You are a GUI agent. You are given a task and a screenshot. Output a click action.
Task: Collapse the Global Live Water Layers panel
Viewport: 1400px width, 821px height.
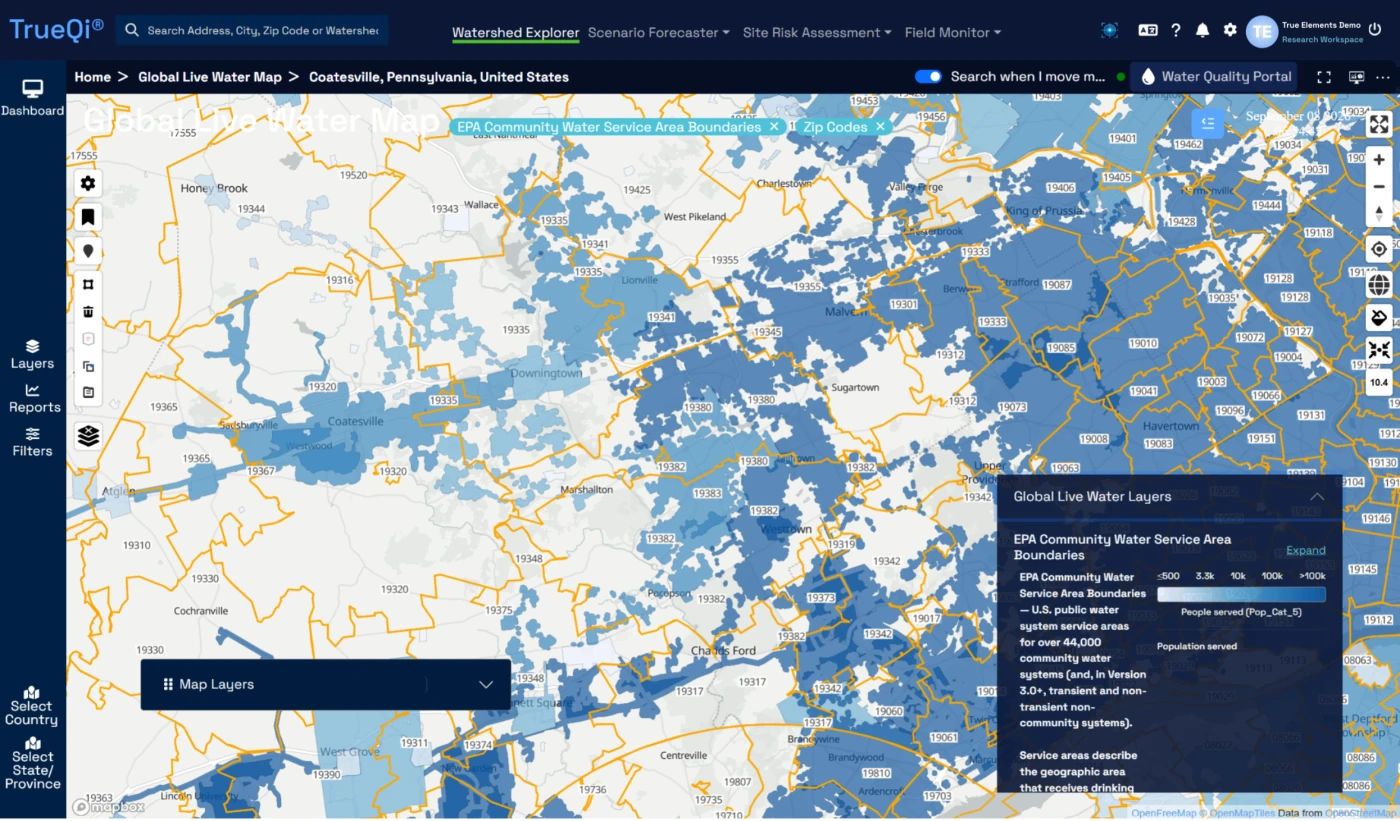1317,497
